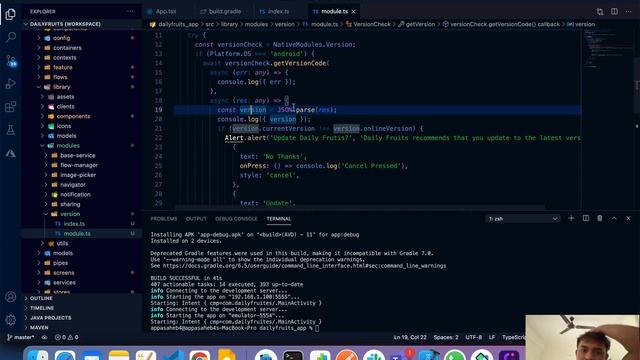The width and height of the screenshot is (640, 360).
Task: Collapse the modules folder
Action: (68, 146)
